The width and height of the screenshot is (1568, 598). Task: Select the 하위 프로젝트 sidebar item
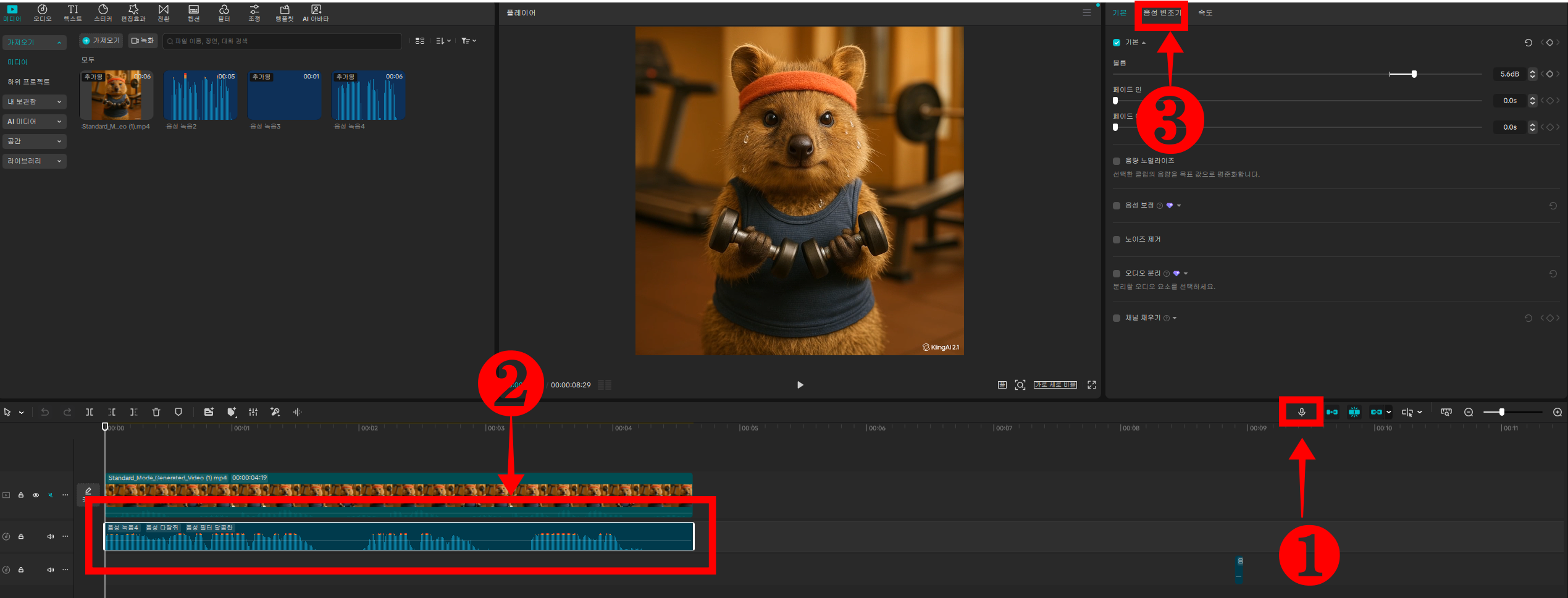(28, 82)
